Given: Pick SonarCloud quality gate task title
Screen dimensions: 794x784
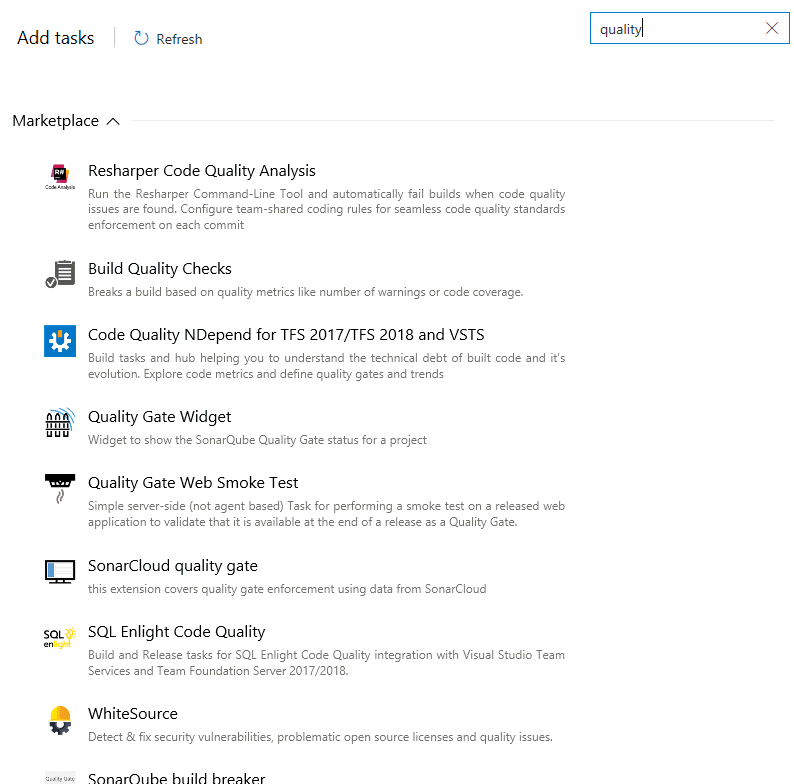Looking at the screenshot, I should pyautogui.click(x=173, y=566).
